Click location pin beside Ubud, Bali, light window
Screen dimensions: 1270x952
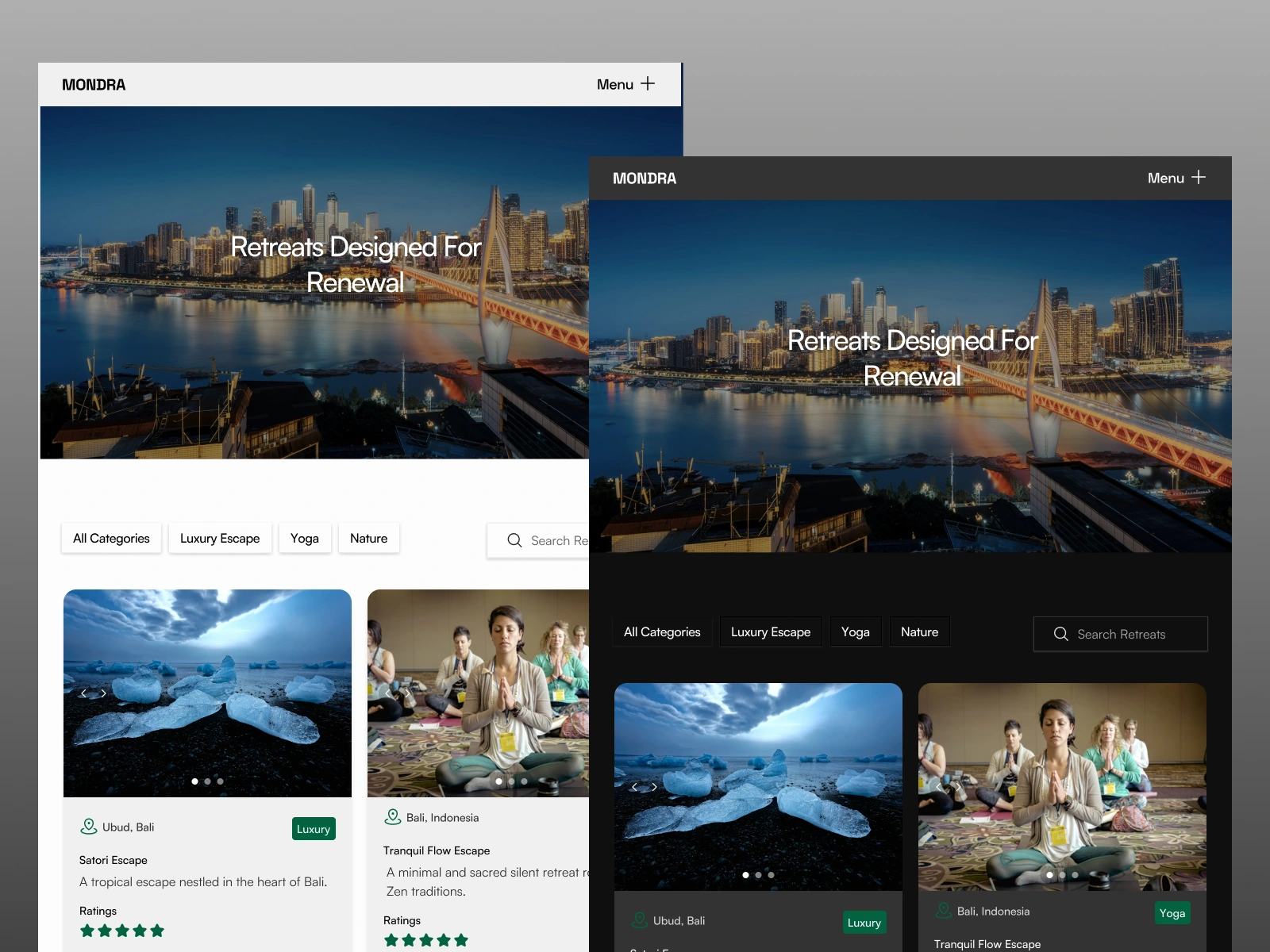point(88,827)
